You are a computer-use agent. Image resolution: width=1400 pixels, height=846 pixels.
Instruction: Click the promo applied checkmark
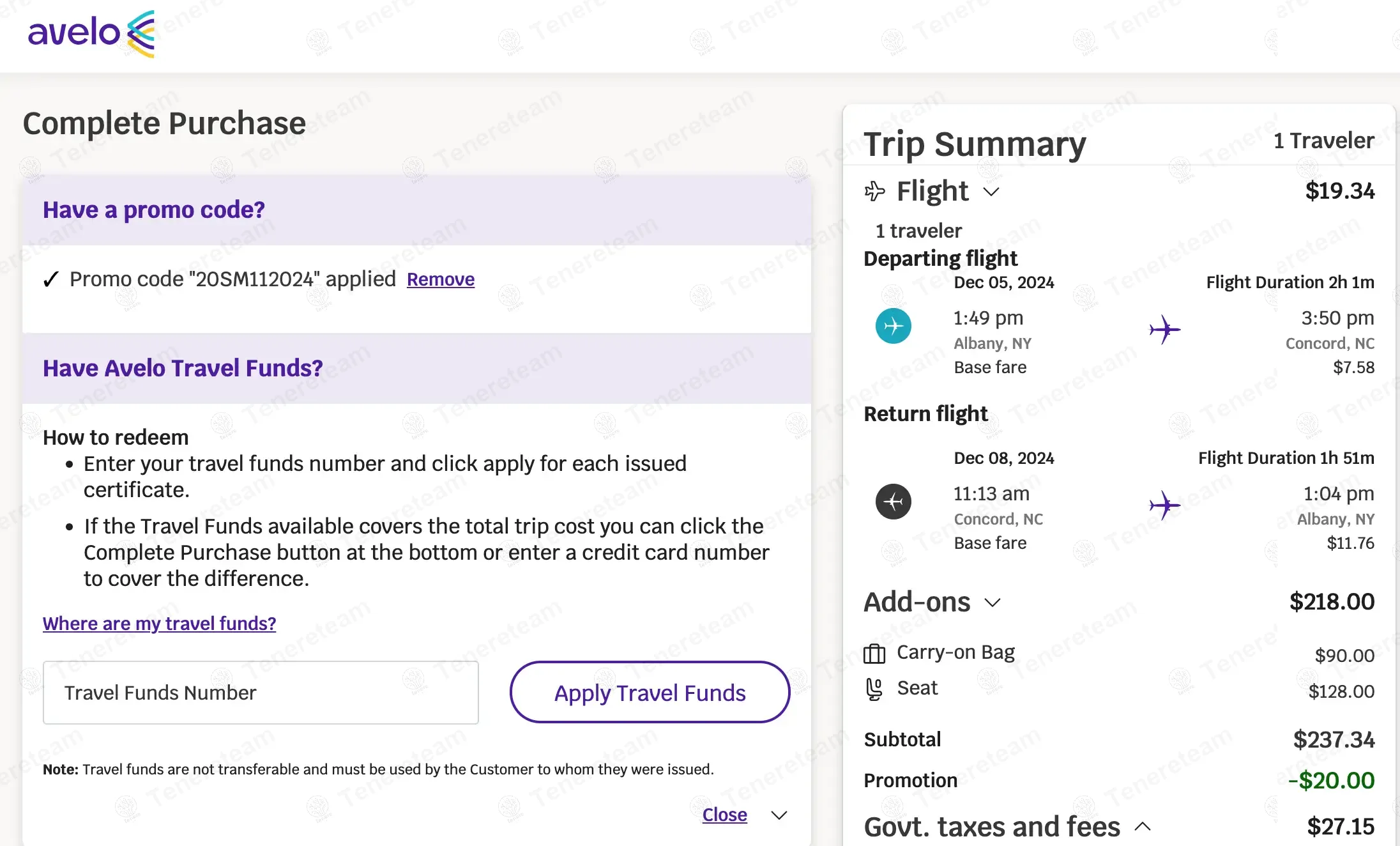[x=51, y=279]
